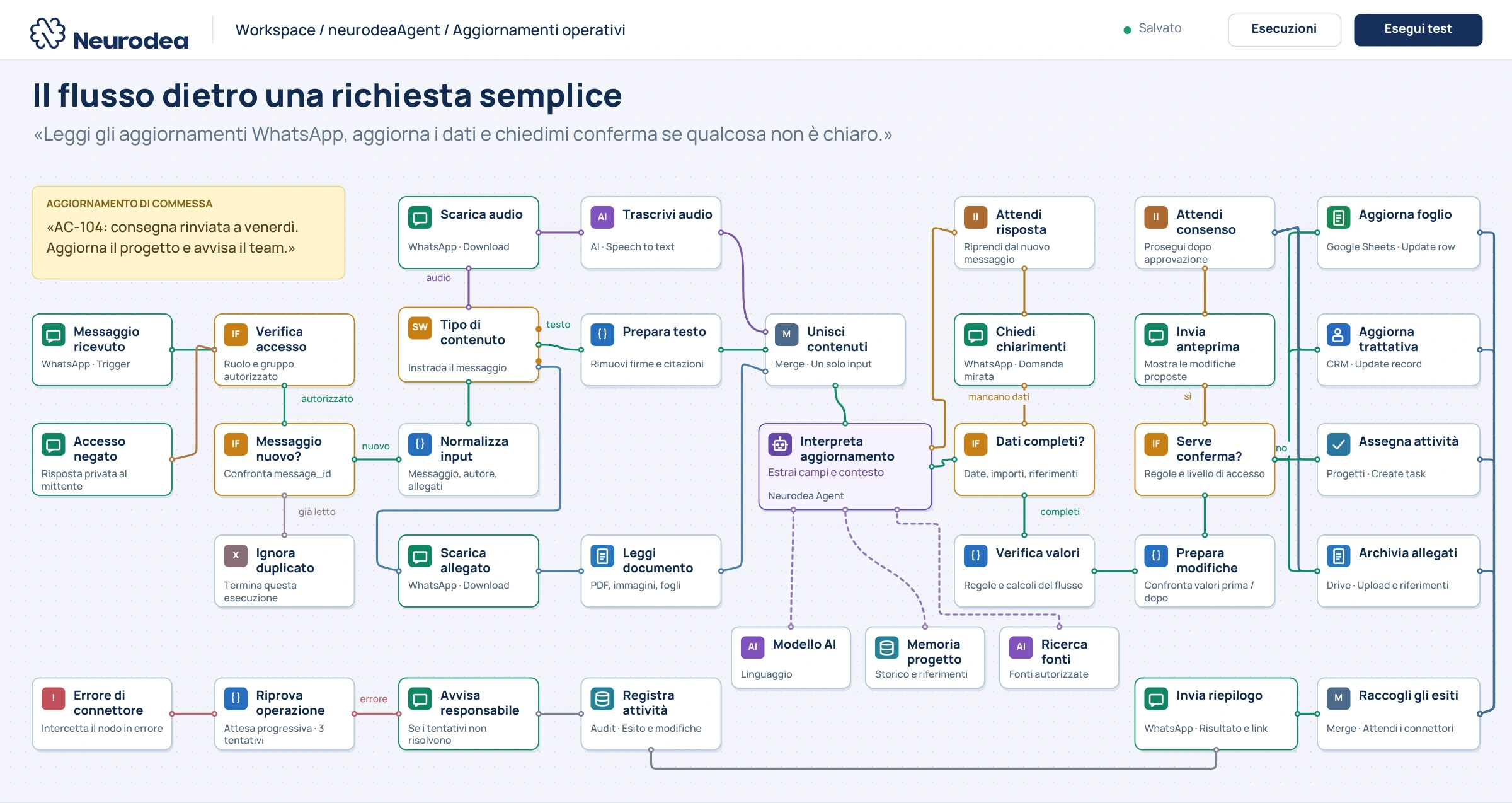Click the Esecuzioni button

(1284, 30)
